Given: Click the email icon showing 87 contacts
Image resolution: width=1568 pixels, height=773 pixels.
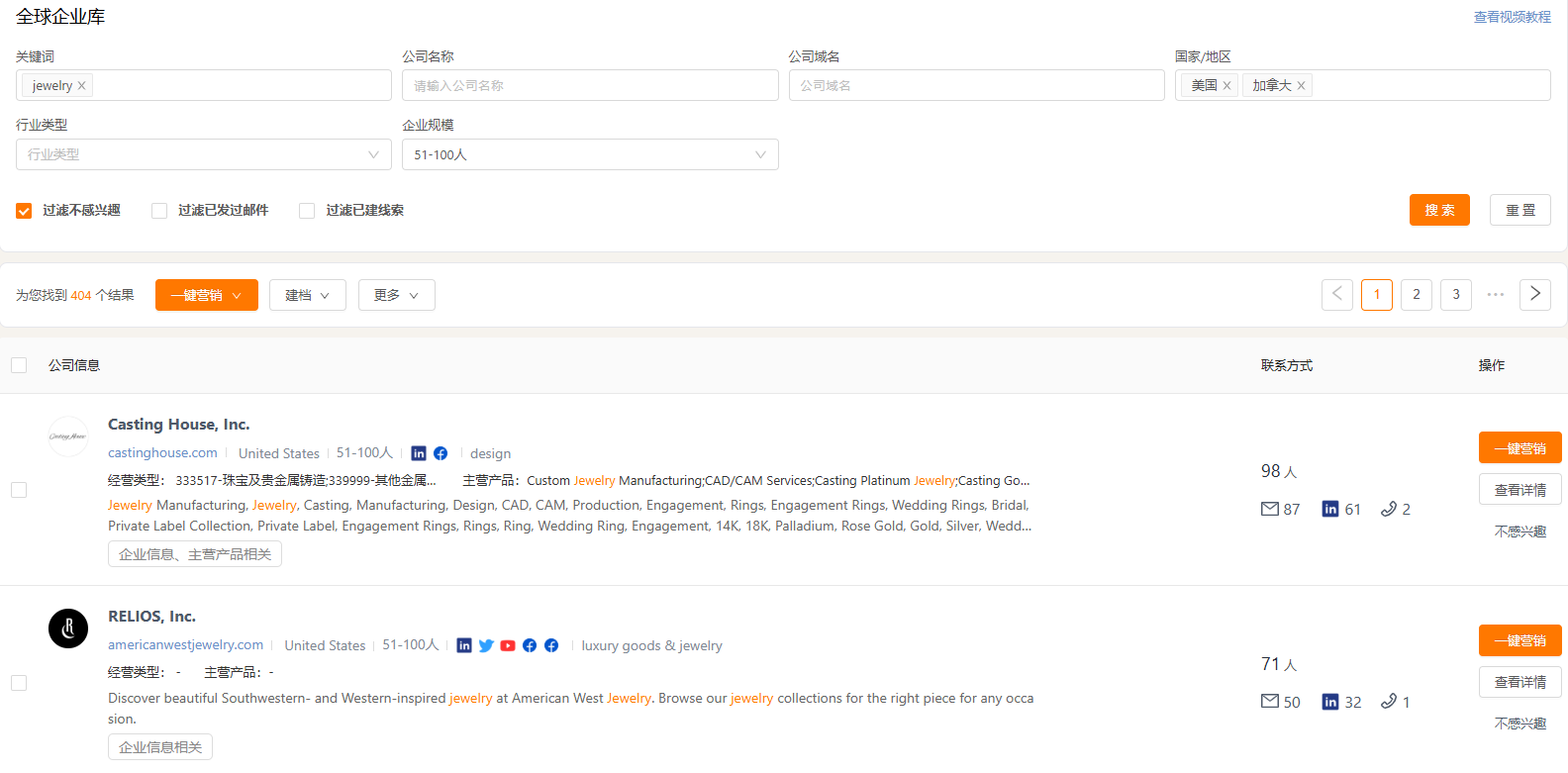Looking at the screenshot, I should 1270,509.
